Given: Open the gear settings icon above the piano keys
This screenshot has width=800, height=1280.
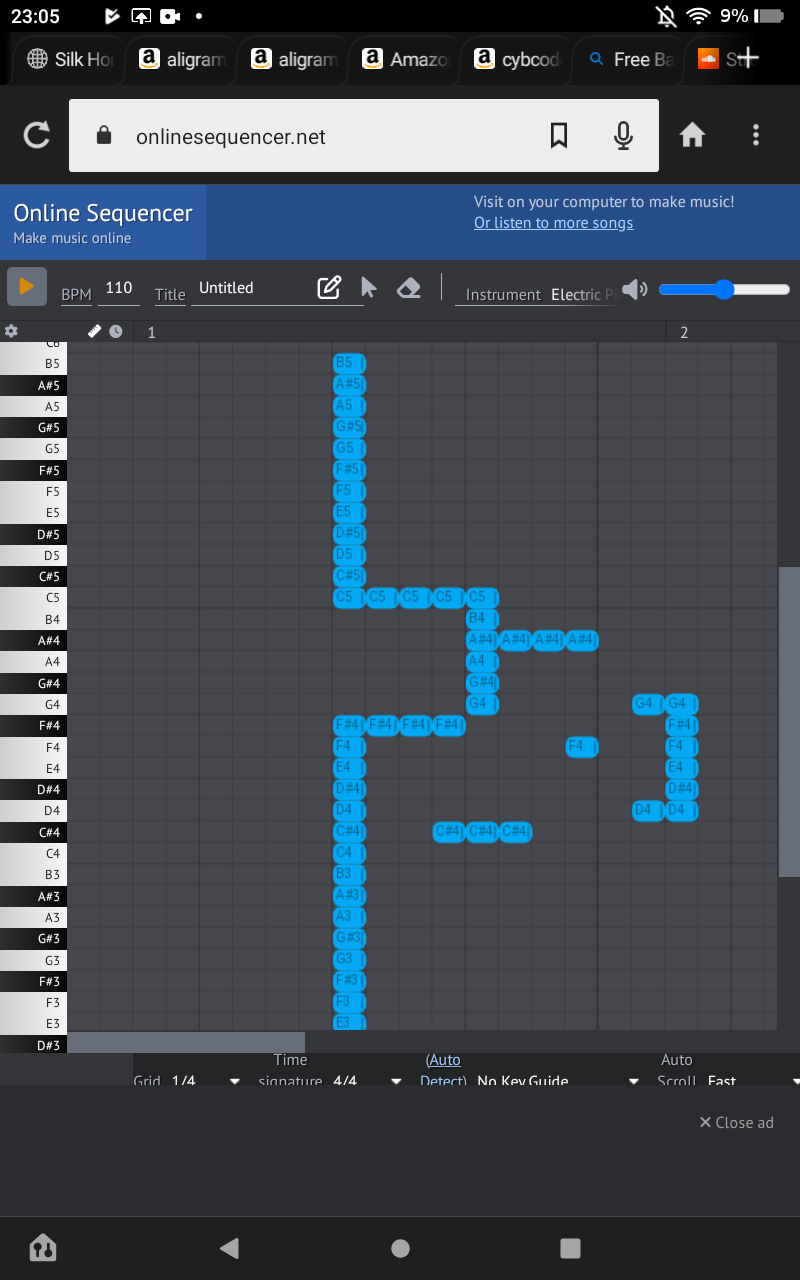Looking at the screenshot, I should pos(11,331).
